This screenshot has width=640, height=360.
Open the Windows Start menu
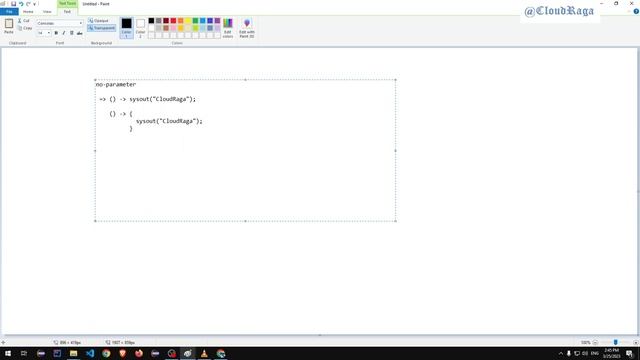(x=8, y=353)
